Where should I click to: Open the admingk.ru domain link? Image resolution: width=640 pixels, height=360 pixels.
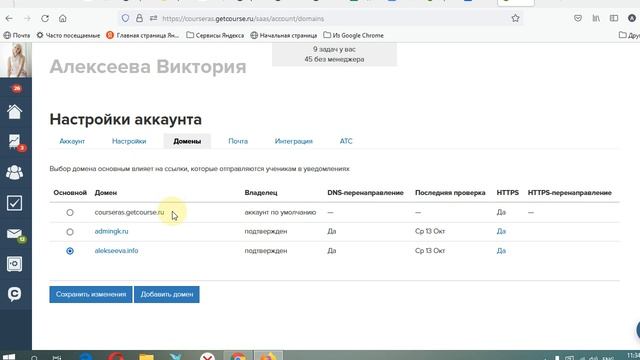coord(111,231)
